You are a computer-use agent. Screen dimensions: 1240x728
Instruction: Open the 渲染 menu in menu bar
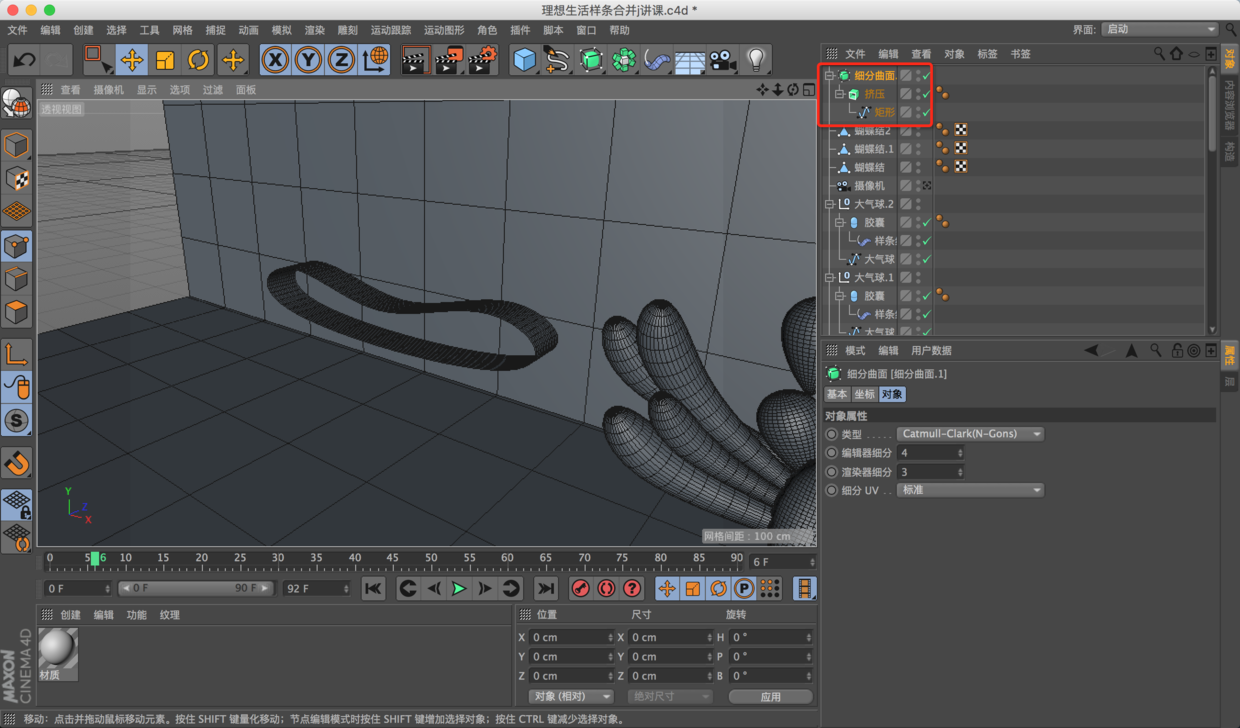tap(314, 30)
